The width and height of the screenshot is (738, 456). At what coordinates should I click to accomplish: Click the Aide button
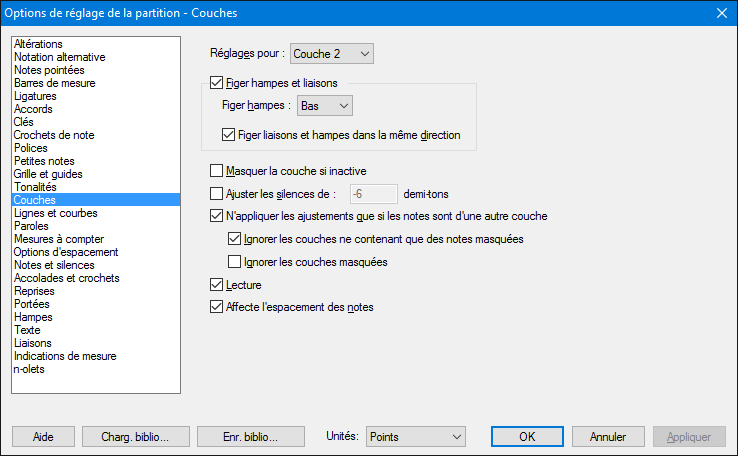coord(43,437)
